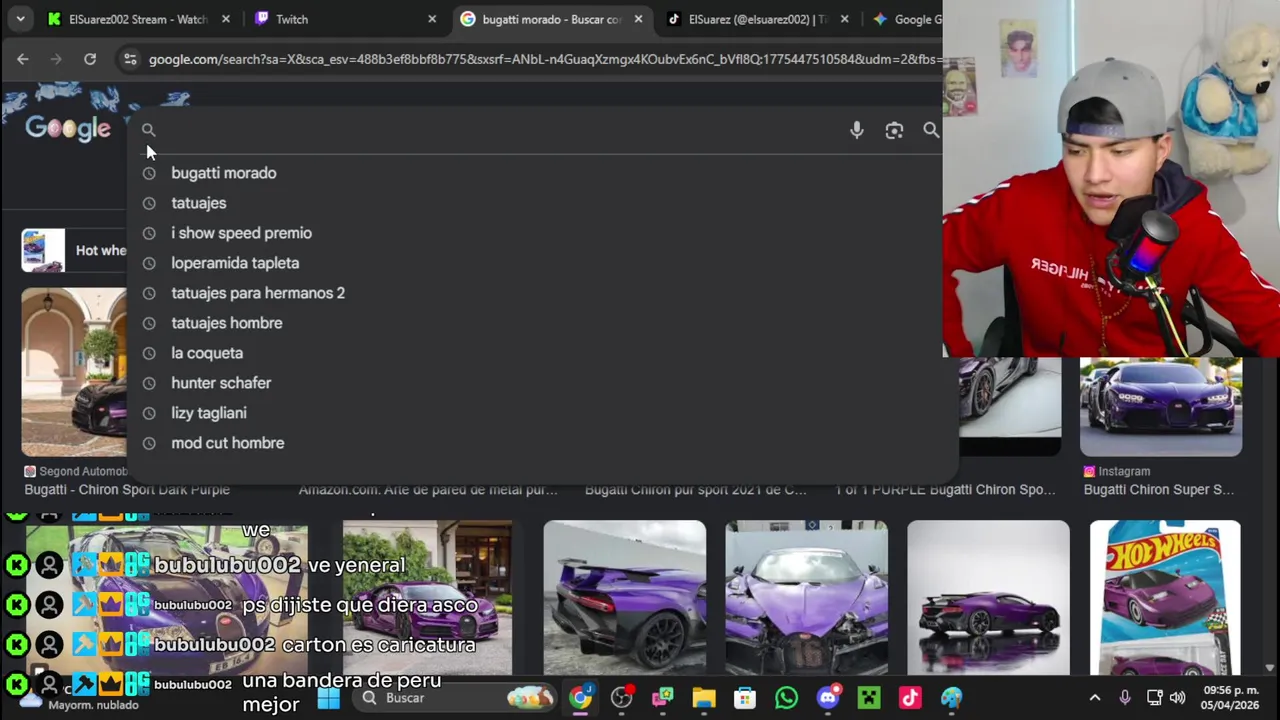This screenshot has height=720, width=1280.
Task: Switch to the Twitch tab
Action: [345, 19]
